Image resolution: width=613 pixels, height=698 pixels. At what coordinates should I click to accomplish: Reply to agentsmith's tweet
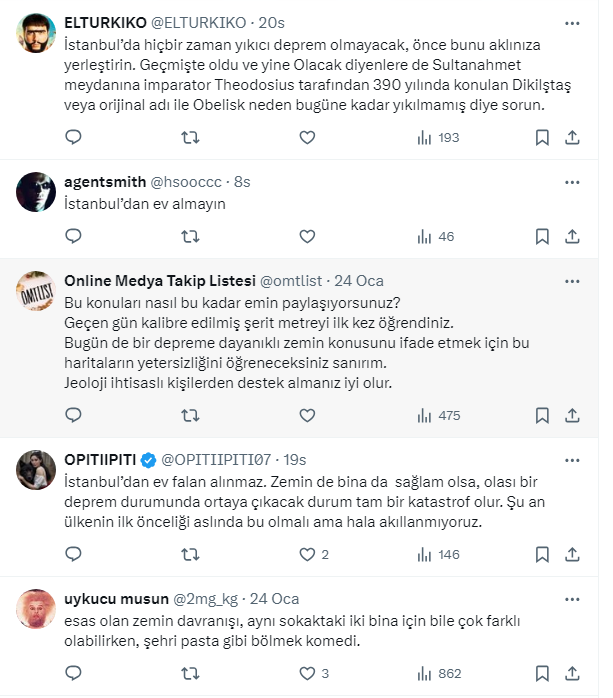pyautogui.click(x=73, y=237)
